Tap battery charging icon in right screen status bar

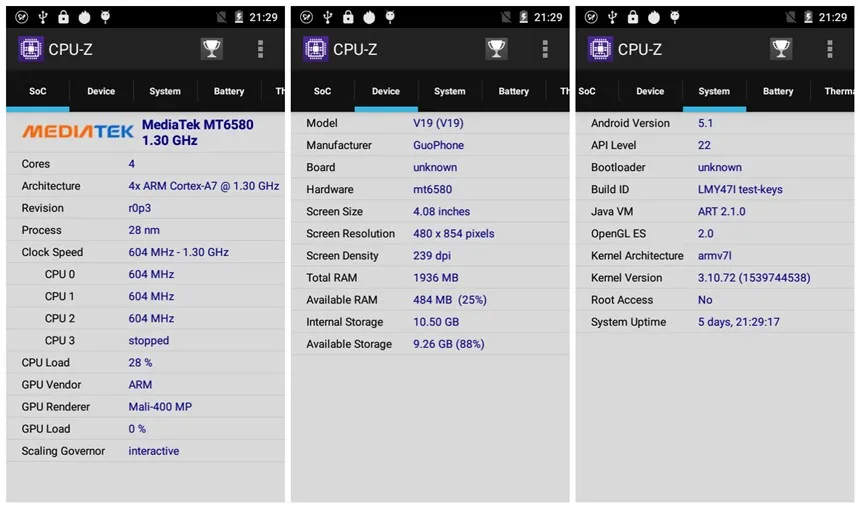[808, 17]
